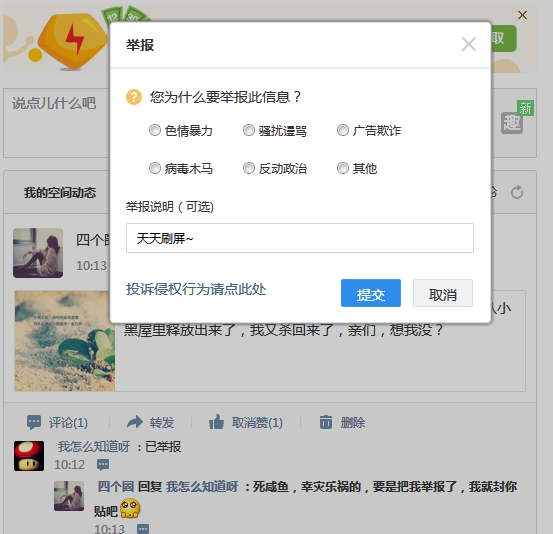
Task: Choose the 广告欺诈 report reason
Action: tap(343, 130)
